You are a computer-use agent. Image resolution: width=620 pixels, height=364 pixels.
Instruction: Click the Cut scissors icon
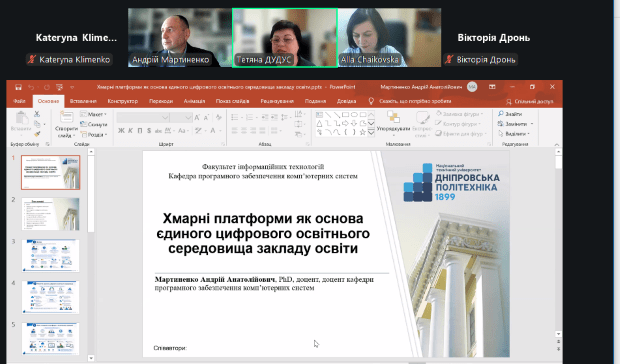click(x=37, y=114)
